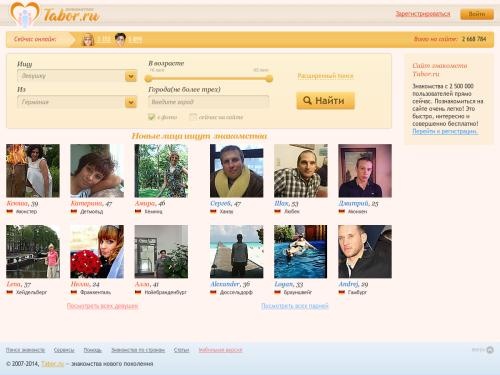Click the German flag icon beside Ксения's city
Viewport: 500px width, 375px height.
[x=10, y=211]
